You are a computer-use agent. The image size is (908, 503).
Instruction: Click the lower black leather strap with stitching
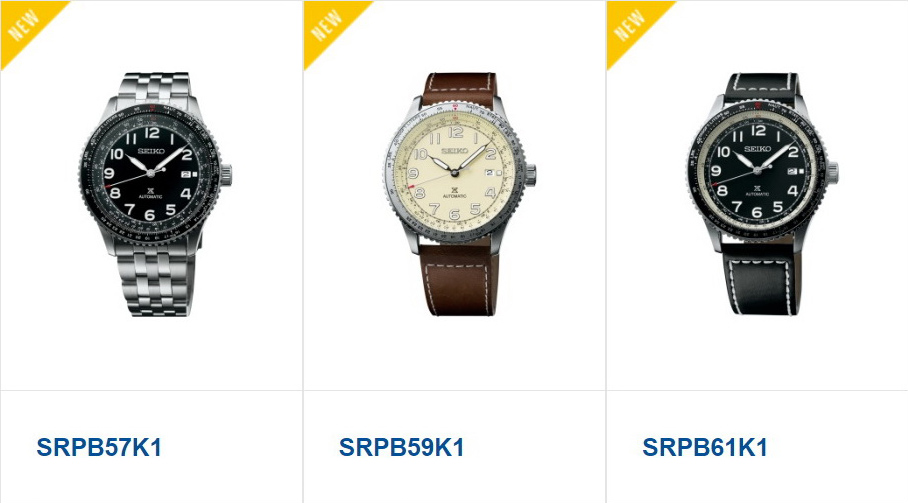761,280
